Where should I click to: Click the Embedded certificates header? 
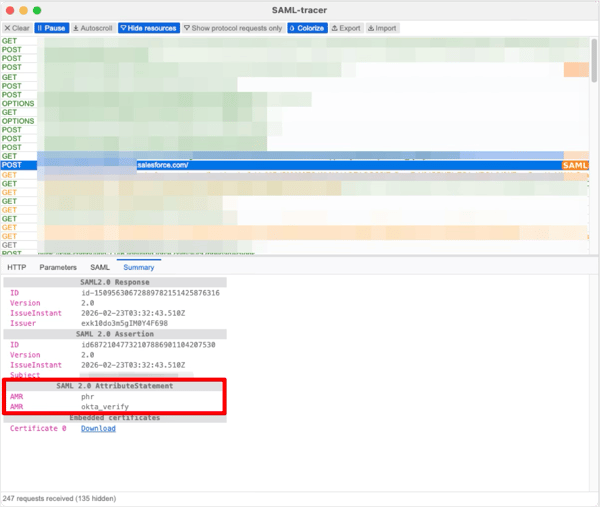click(115, 418)
